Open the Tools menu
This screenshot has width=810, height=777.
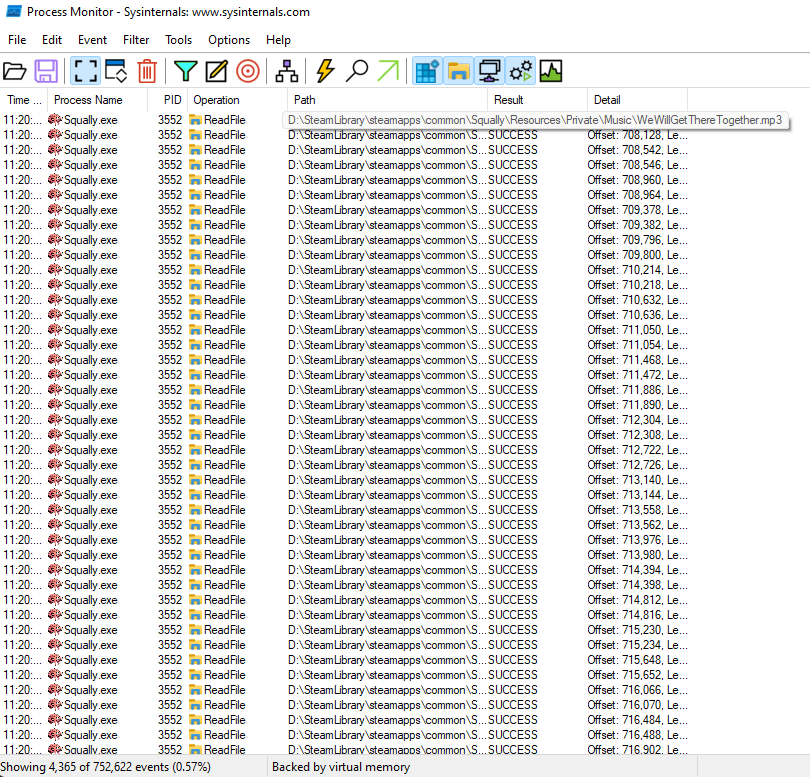pos(178,40)
